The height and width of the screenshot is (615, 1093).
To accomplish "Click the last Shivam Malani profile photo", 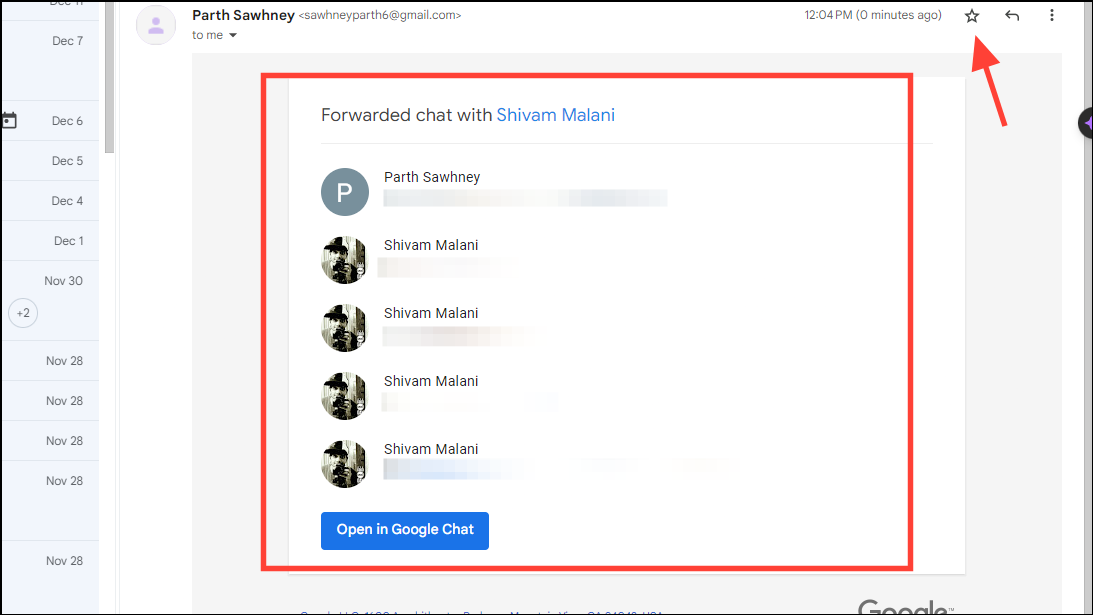I will click(x=344, y=464).
